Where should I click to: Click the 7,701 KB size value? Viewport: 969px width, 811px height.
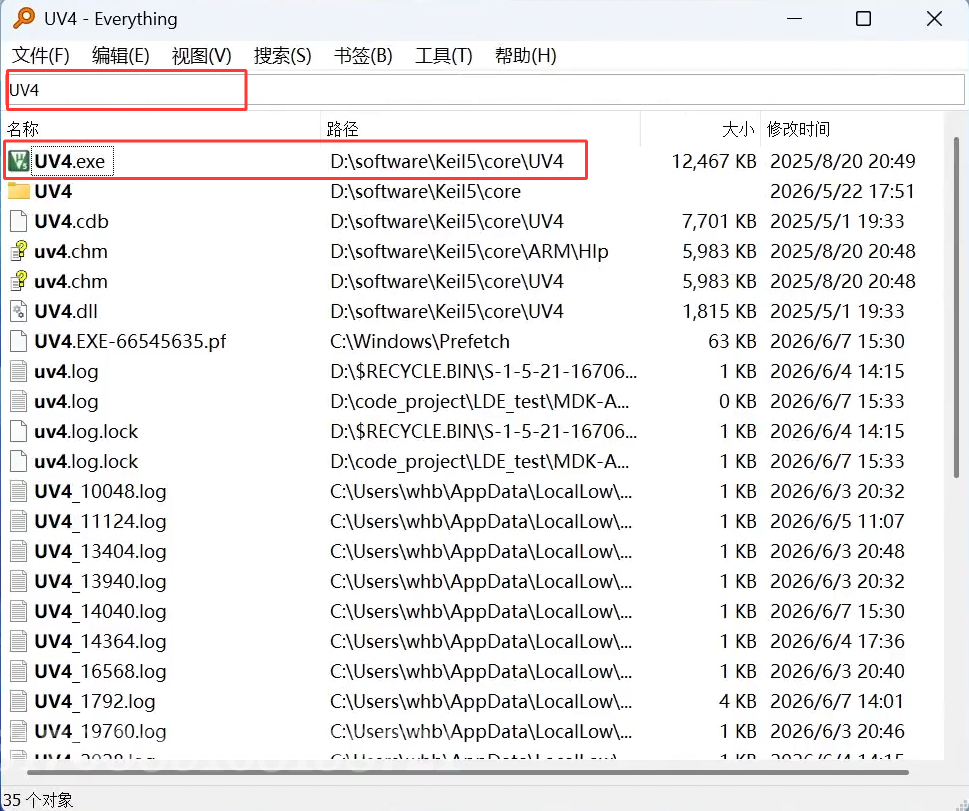[x=719, y=221]
